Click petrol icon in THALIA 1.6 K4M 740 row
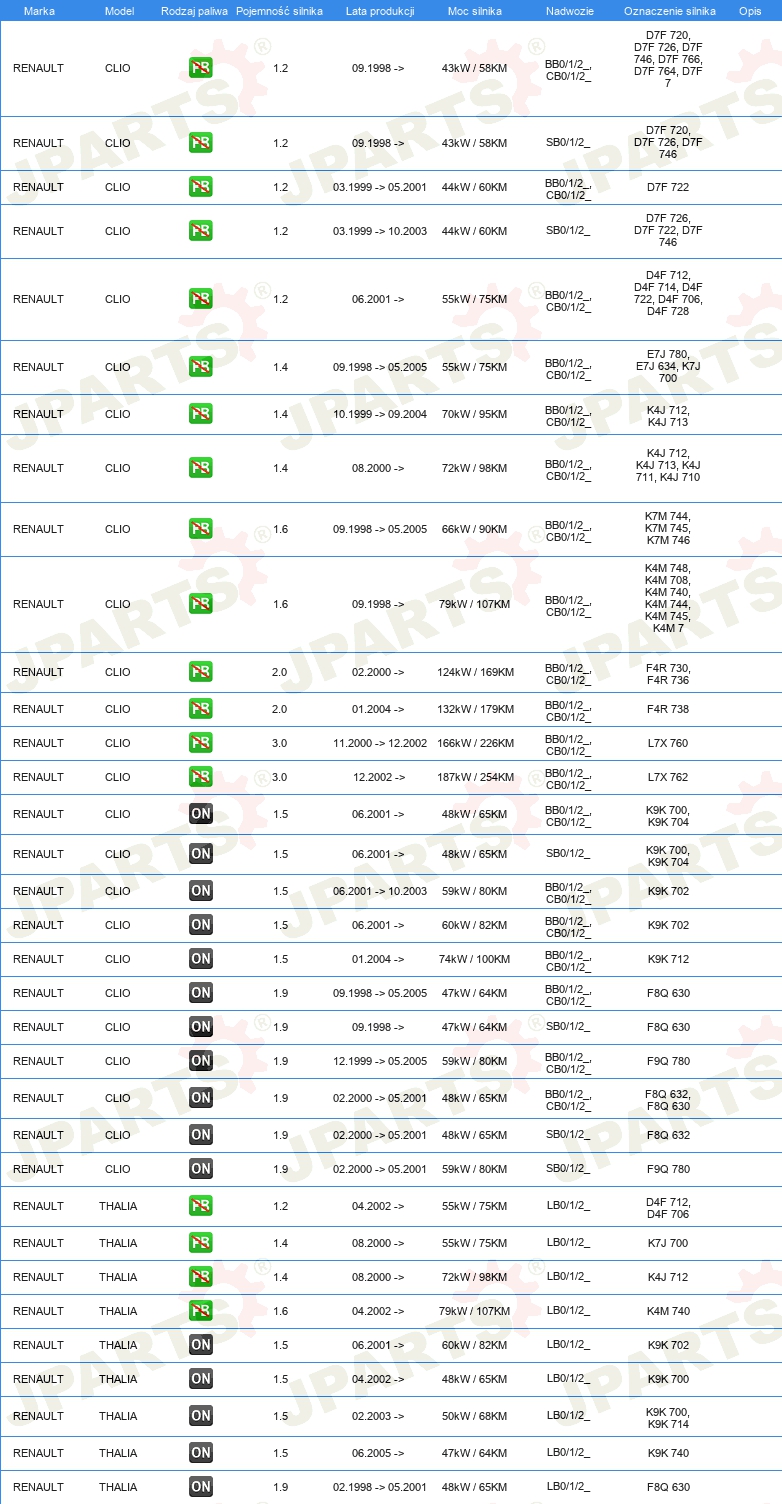Viewport: 782px width, 1504px height. tap(201, 1311)
